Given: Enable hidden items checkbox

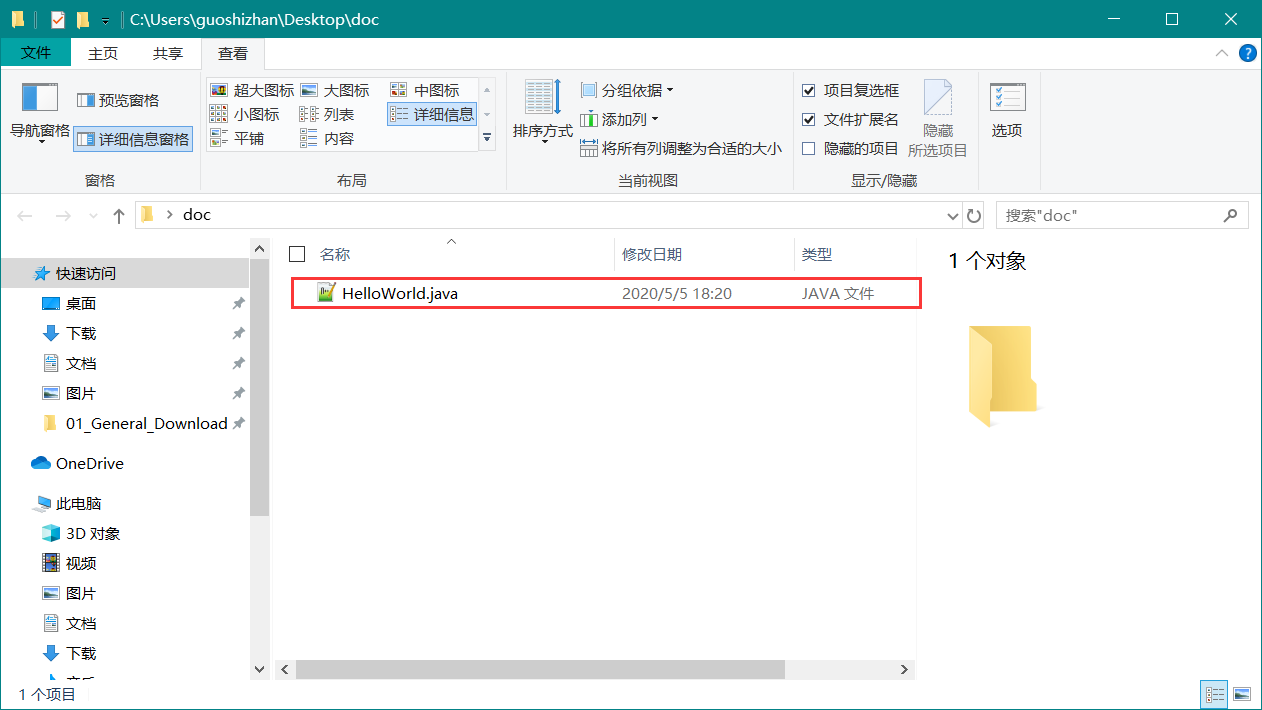Looking at the screenshot, I should pos(809,149).
